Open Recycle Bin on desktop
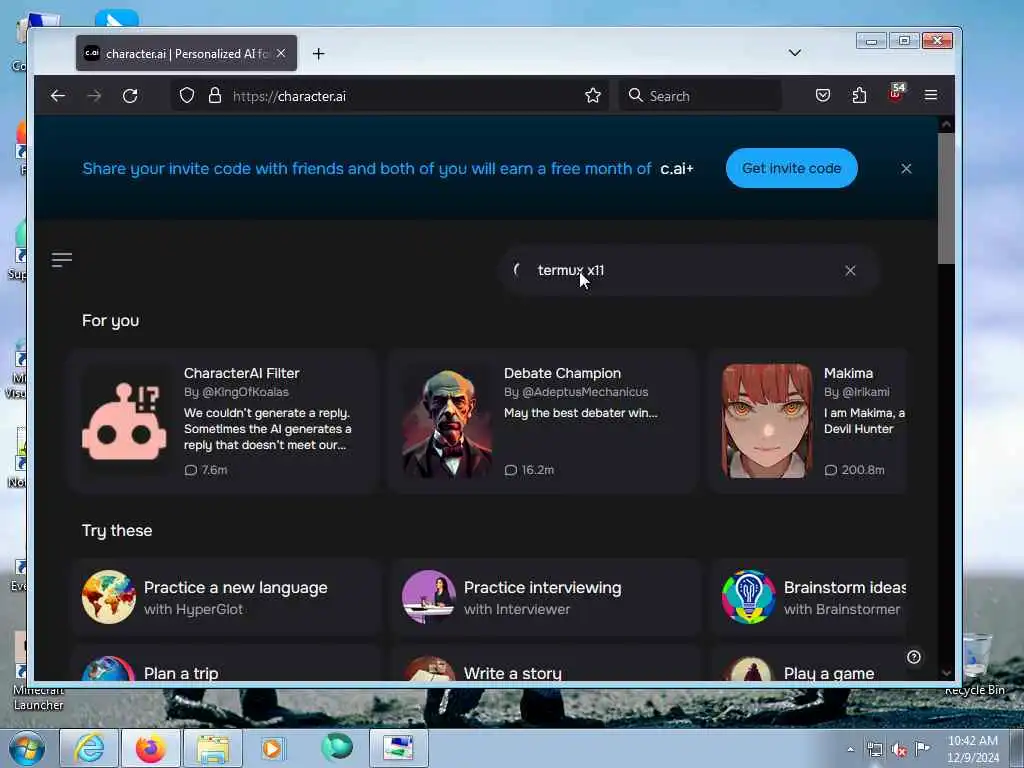This screenshot has height=768, width=1024. pos(975,664)
